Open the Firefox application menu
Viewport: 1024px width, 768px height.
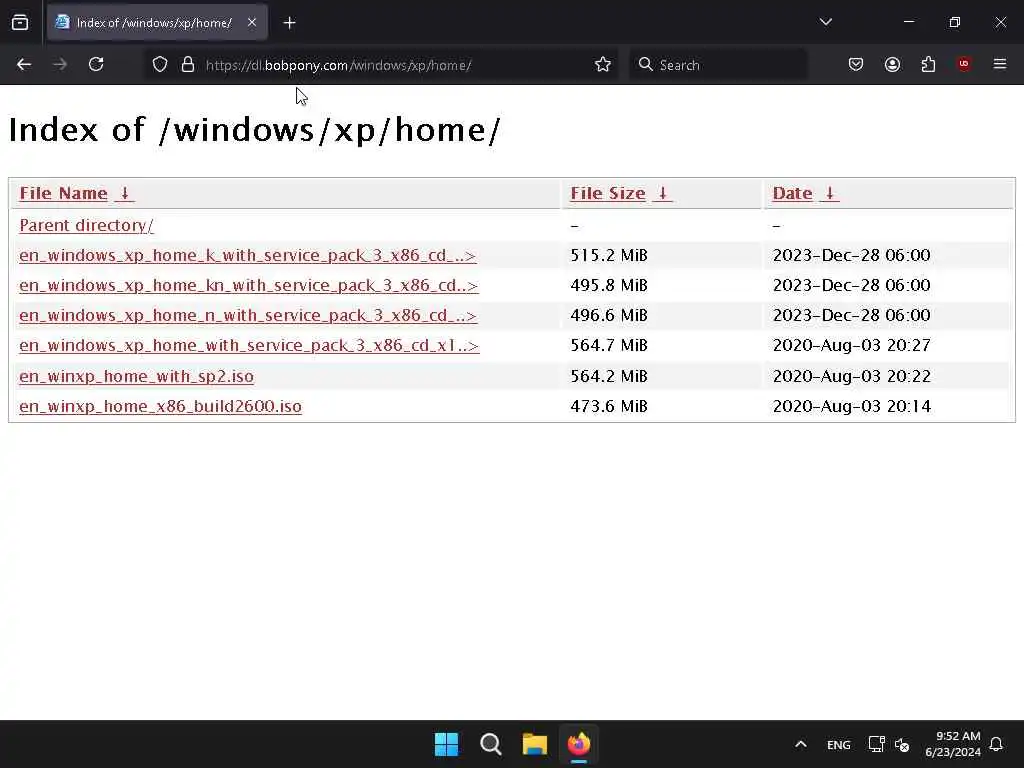(x=1000, y=64)
